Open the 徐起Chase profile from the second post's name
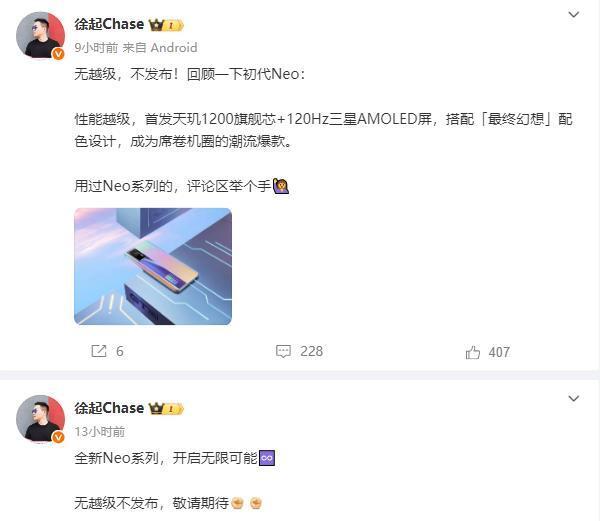The image size is (600, 521). (109, 408)
